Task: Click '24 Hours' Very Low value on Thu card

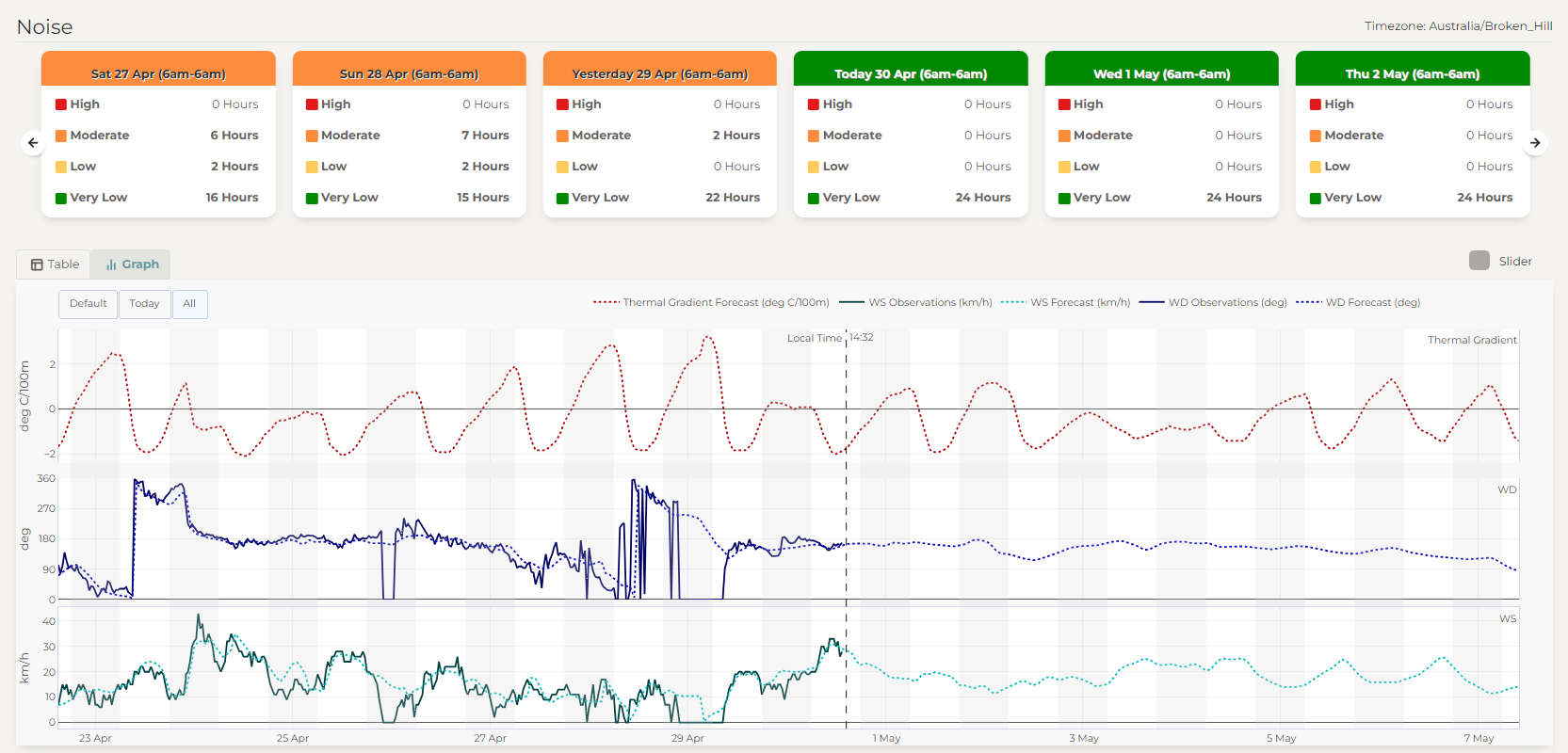Action: [x=1485, y=198]
